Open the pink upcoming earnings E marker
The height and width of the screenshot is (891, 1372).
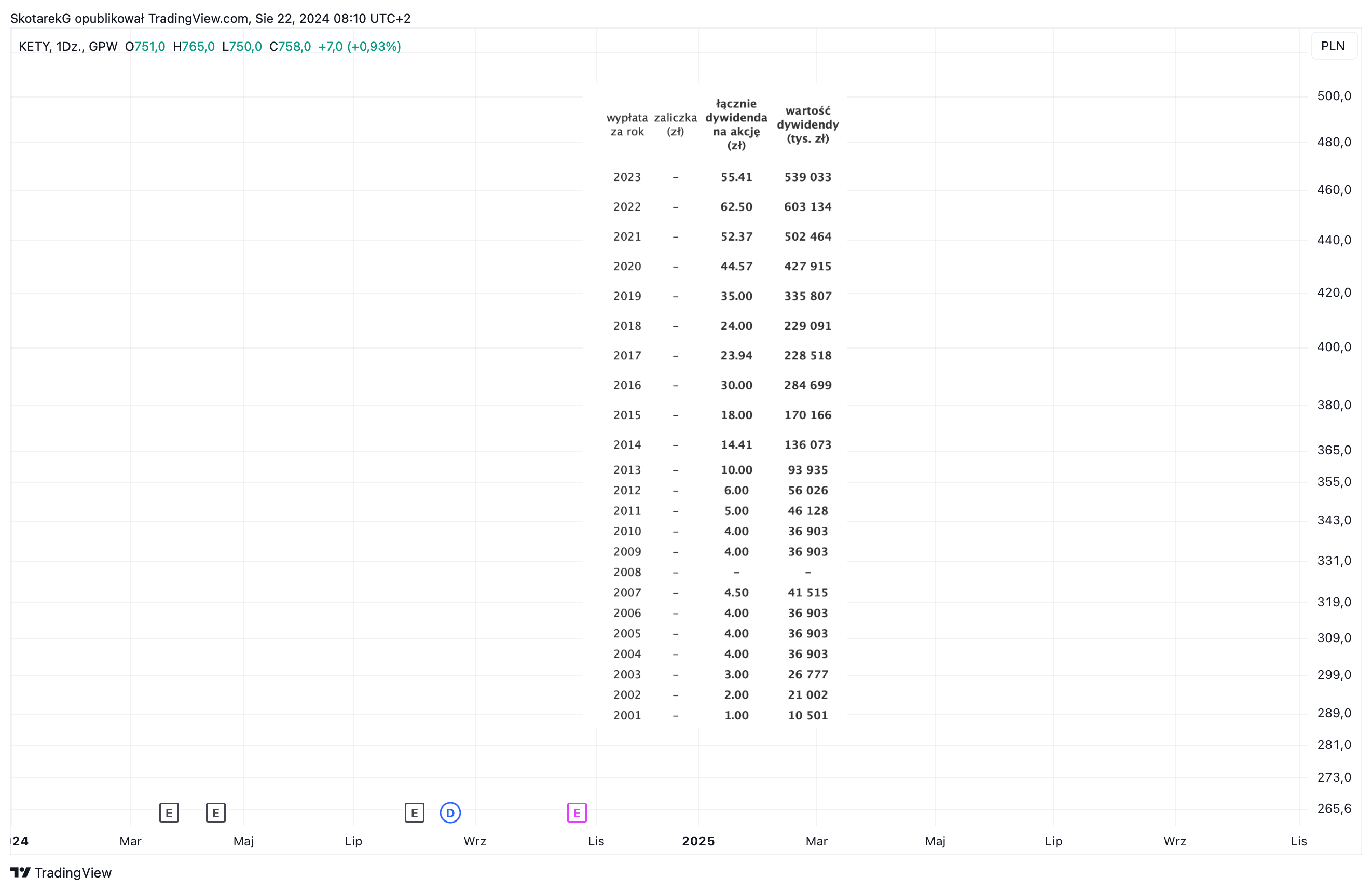[x=577, y=813]
